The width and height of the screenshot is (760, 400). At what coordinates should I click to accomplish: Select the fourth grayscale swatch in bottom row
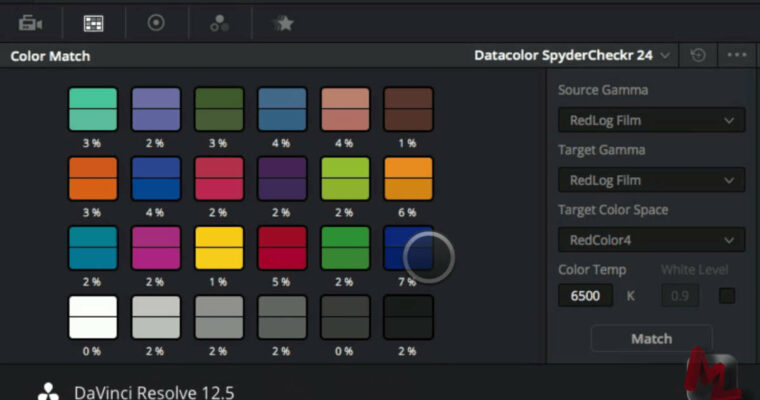(282, 317)
